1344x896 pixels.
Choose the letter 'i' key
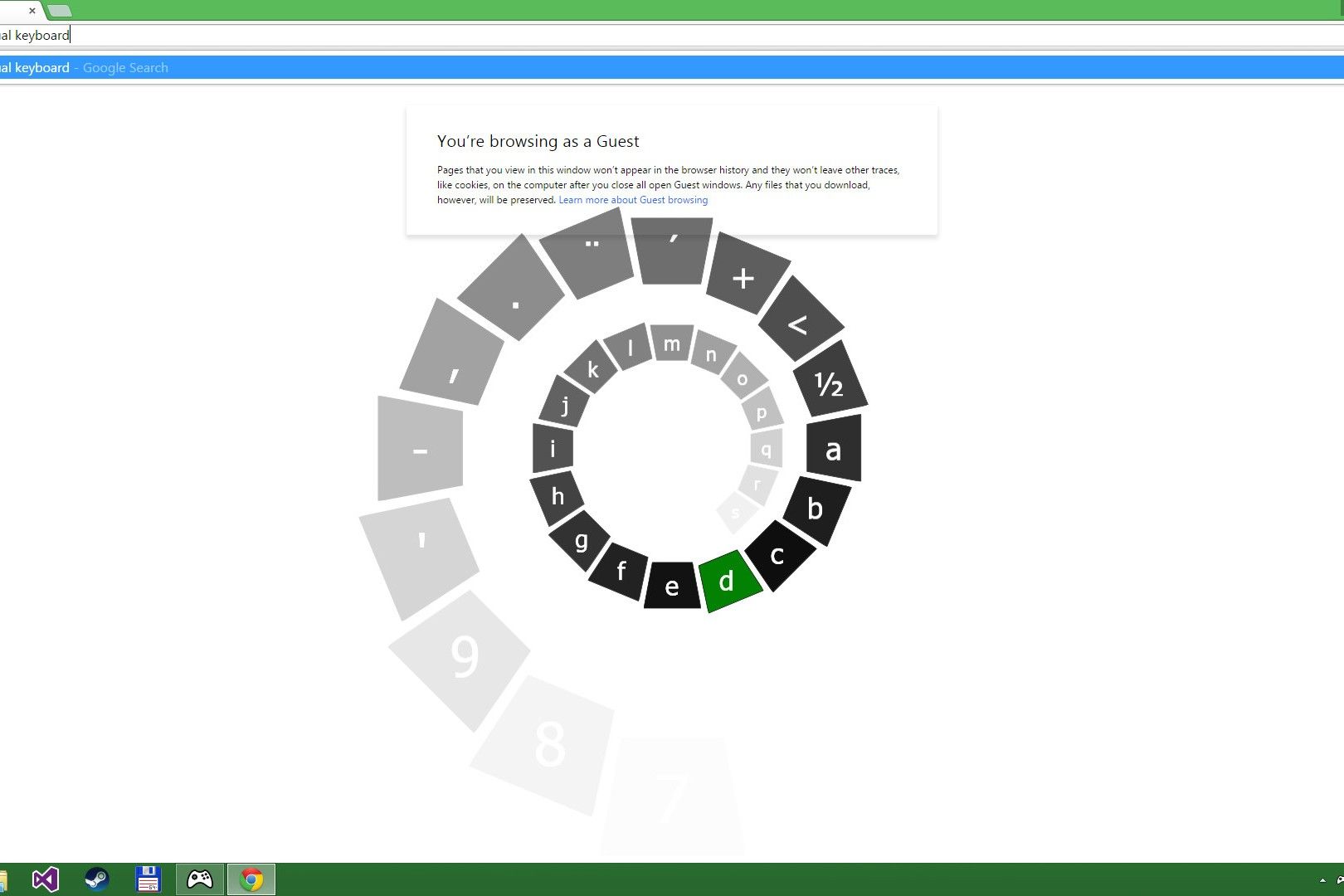click(553, 449)
